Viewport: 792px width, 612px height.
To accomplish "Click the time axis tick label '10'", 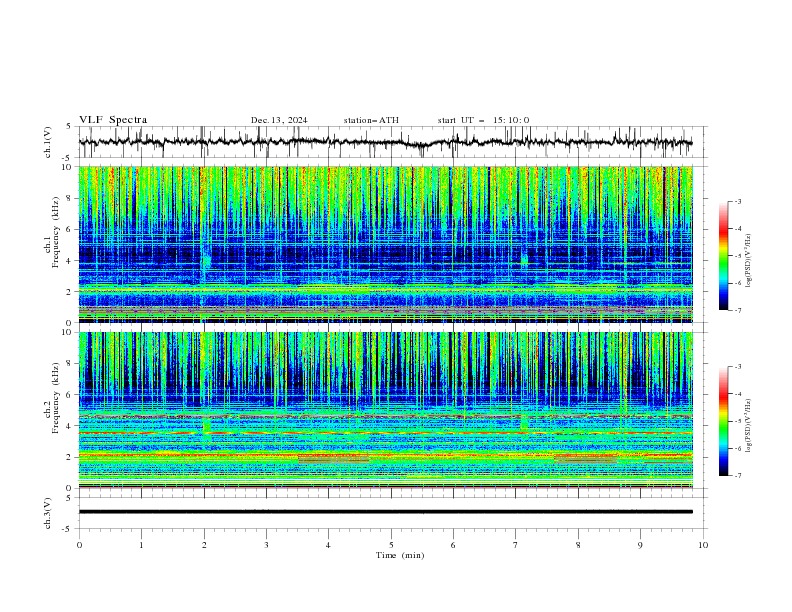I will 703,545.
